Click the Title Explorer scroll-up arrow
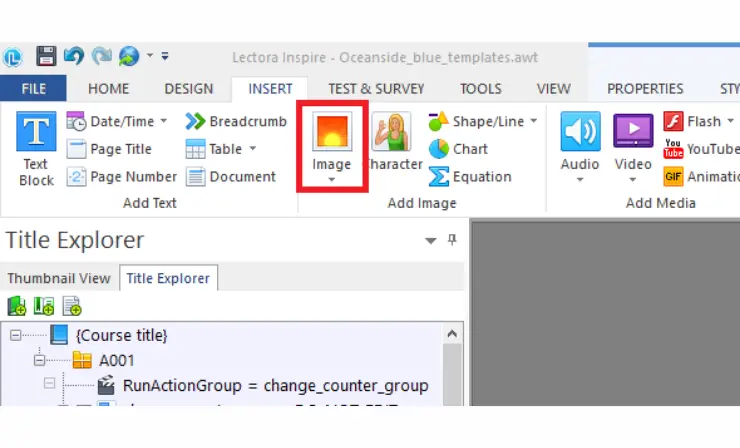This screenshot has height=448, width=740. (452, 334)
